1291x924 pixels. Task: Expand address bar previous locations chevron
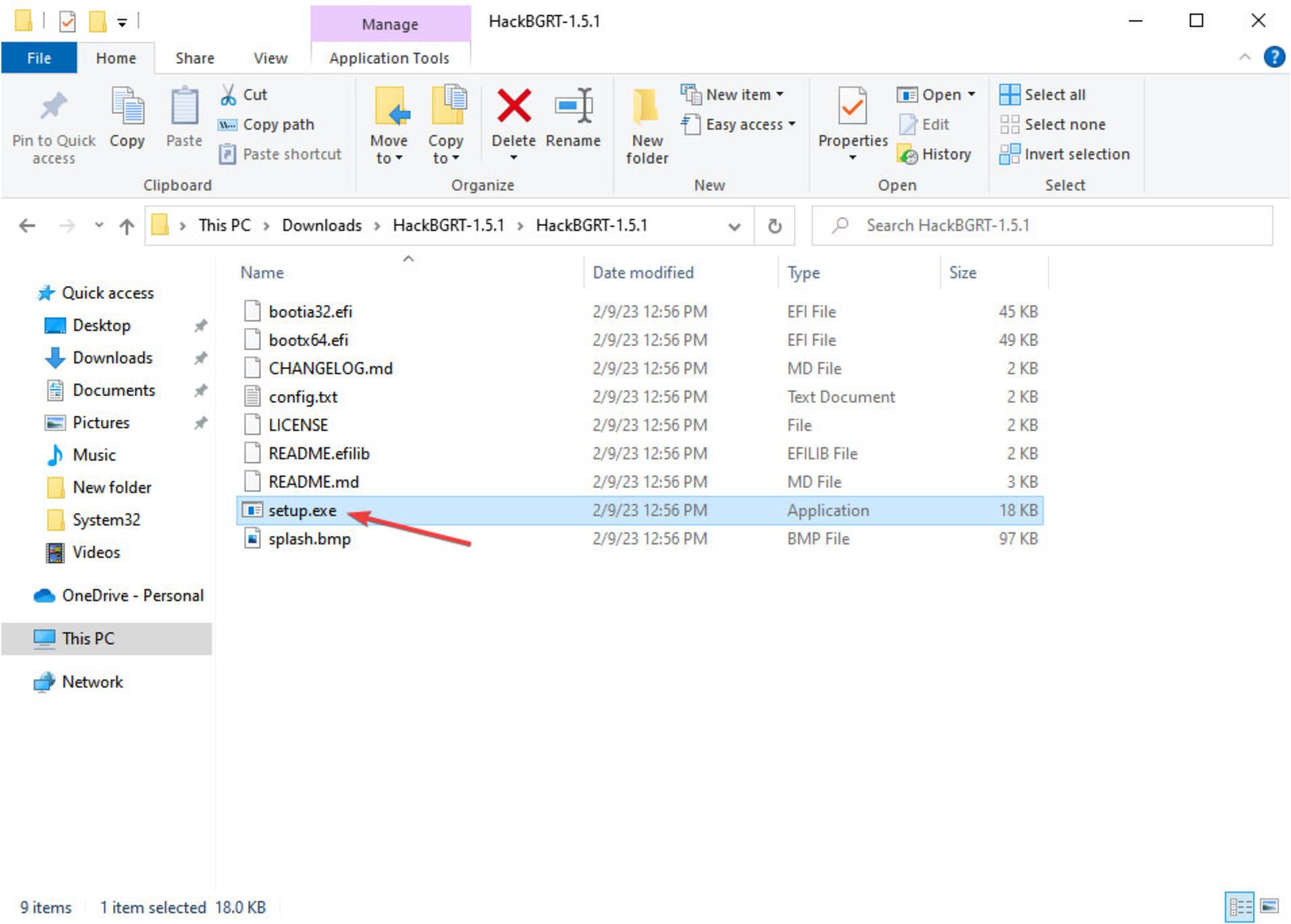734,227
